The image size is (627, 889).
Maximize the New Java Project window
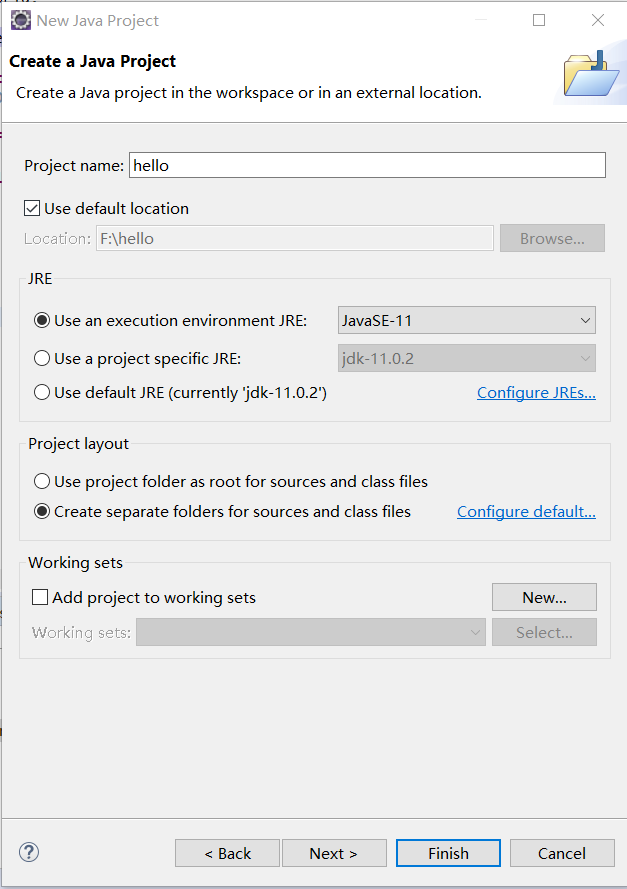coord(539,20)
